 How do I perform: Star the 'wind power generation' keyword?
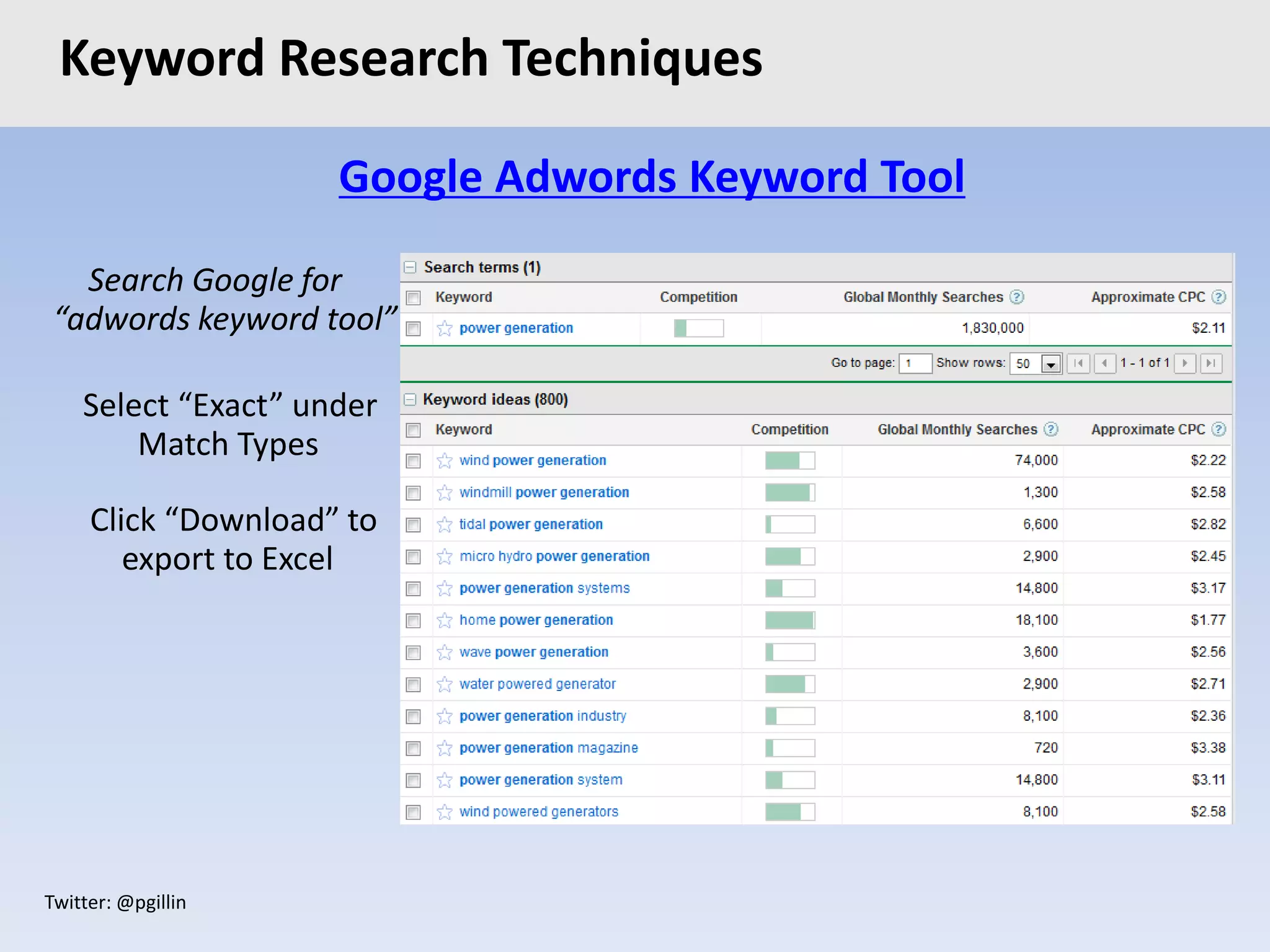[444, 461]
